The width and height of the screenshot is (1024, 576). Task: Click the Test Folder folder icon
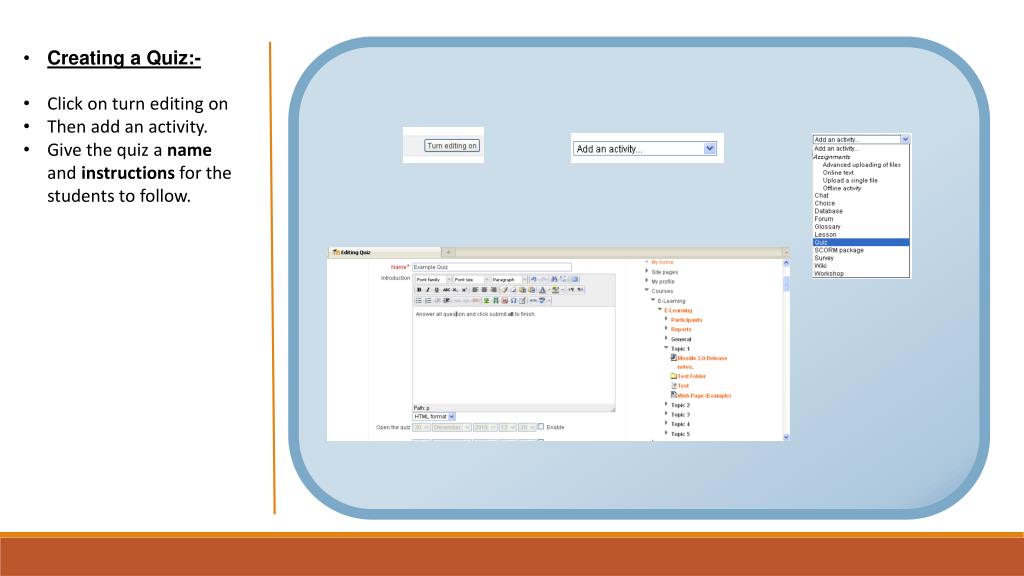point(673,376)
